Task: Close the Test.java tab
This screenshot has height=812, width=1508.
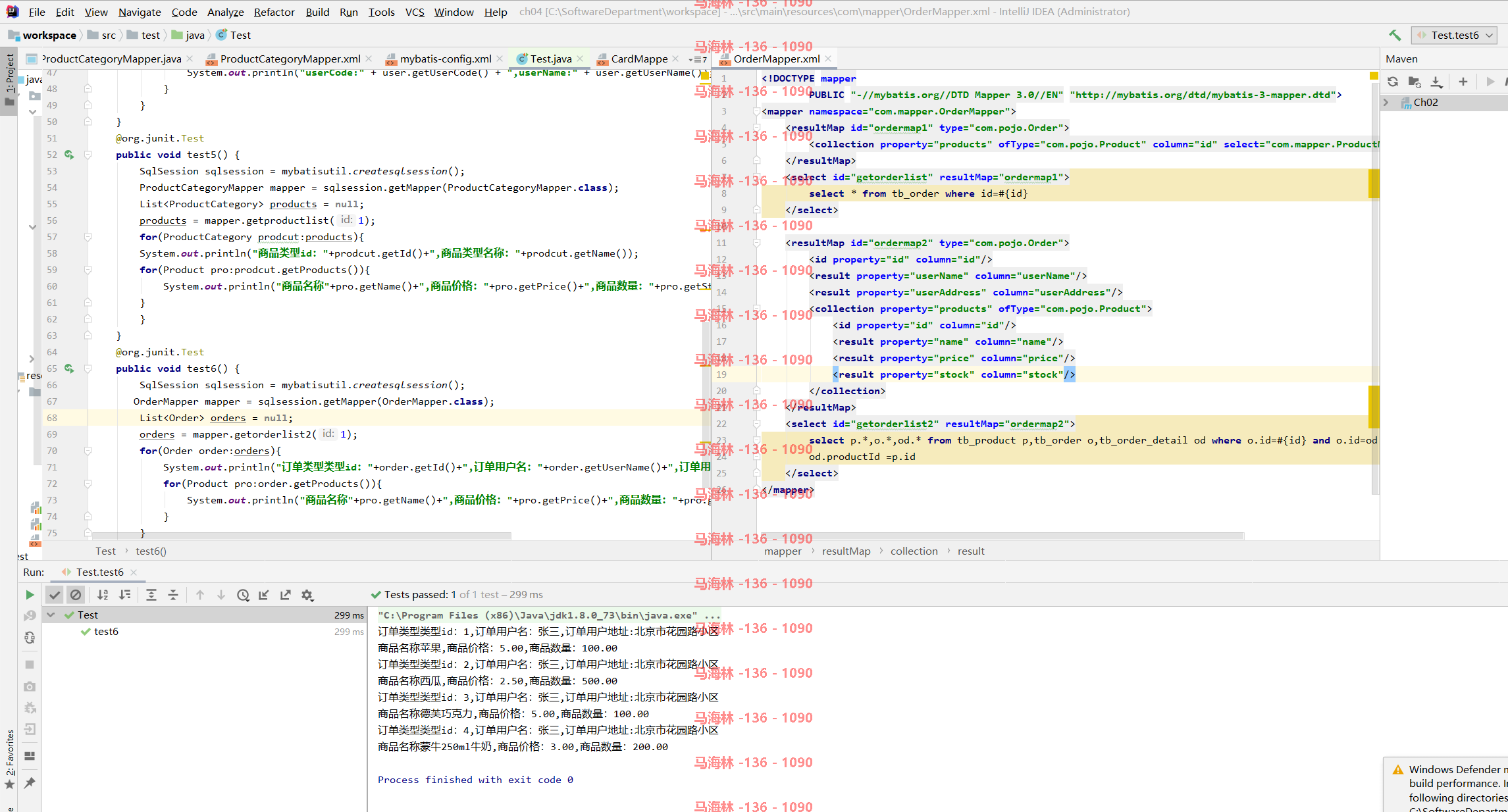Action: tap(580, 59)
